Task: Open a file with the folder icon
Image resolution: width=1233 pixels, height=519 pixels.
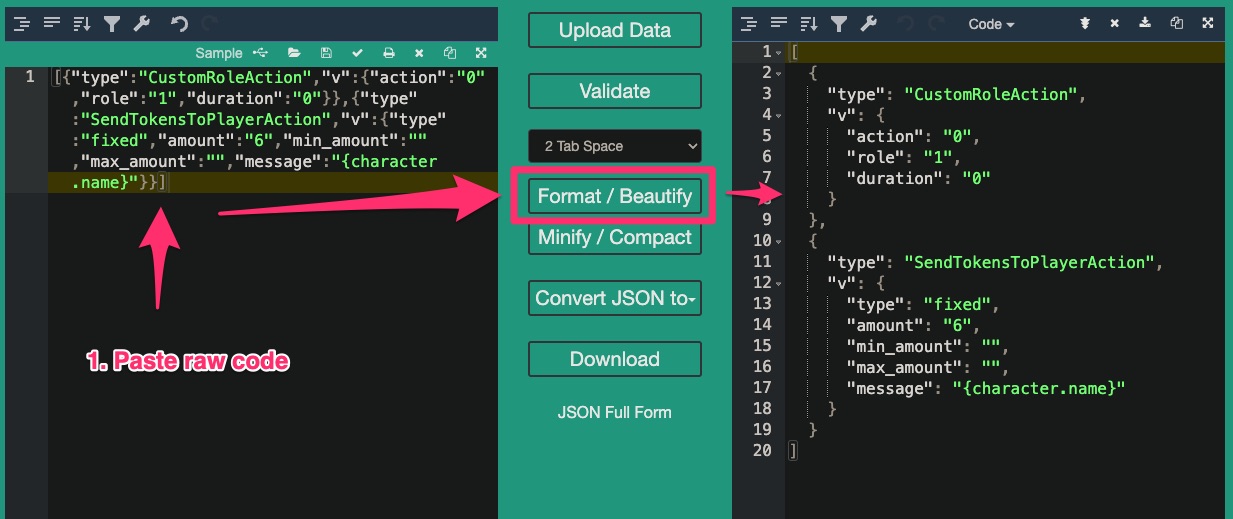Action: click(x=294, y=53)
